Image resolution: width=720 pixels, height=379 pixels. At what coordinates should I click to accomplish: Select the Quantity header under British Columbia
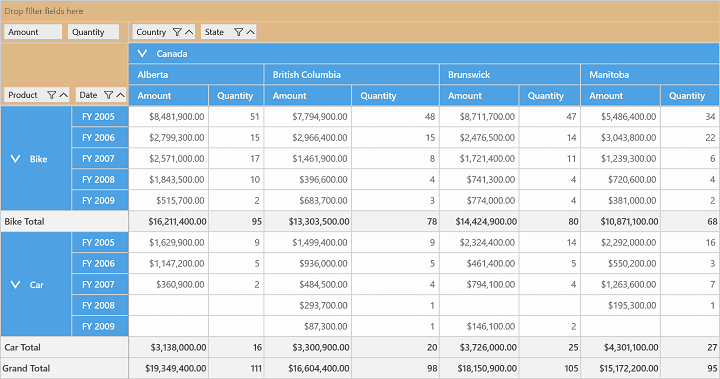pyautogui.click(x=395, y=96)
